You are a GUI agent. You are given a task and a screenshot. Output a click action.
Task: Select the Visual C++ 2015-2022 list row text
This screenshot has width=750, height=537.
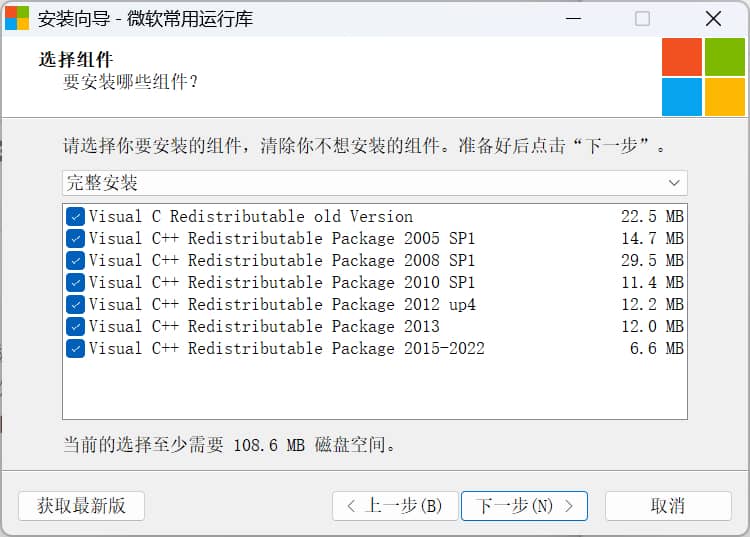286,349
